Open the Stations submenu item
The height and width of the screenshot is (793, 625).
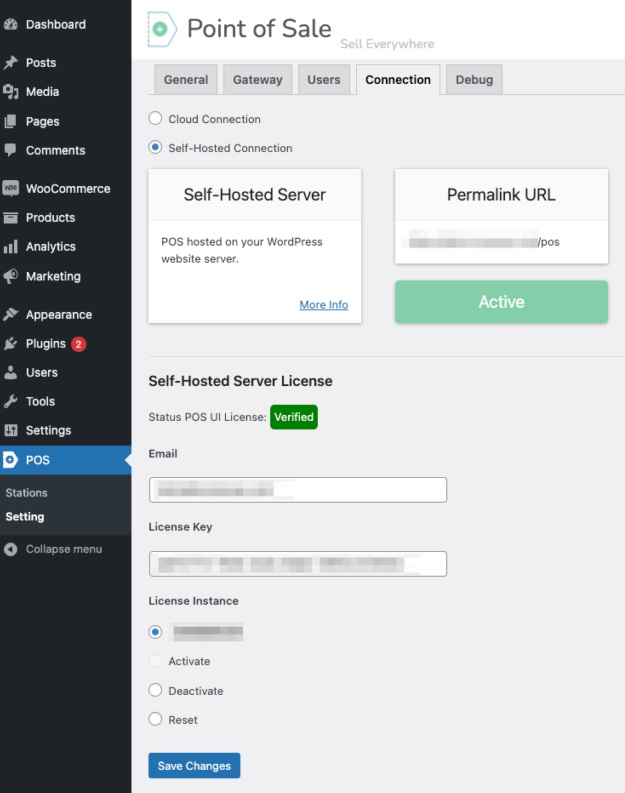[26, 493]
